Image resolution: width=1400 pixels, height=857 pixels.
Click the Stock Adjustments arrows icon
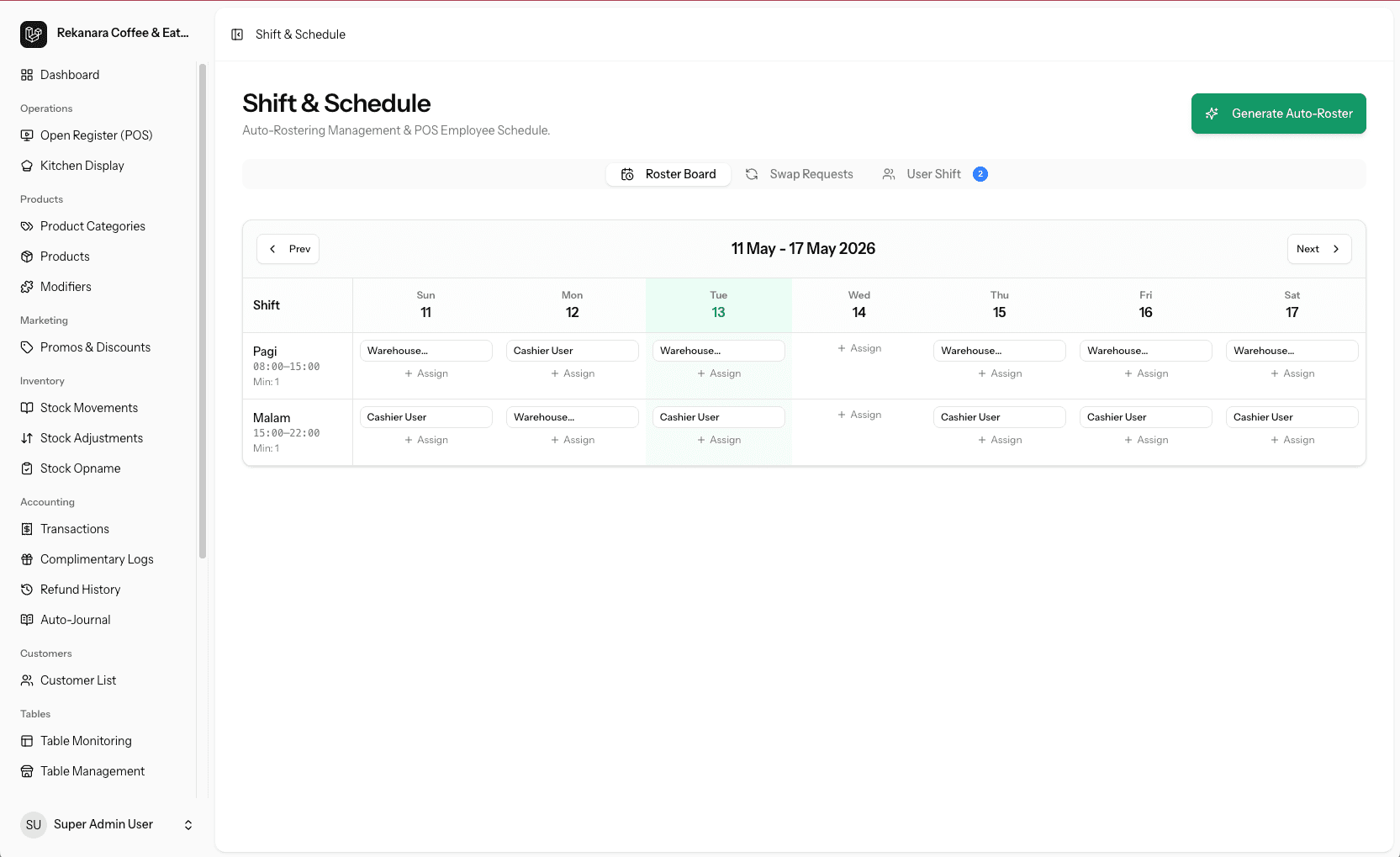(27, 438)
